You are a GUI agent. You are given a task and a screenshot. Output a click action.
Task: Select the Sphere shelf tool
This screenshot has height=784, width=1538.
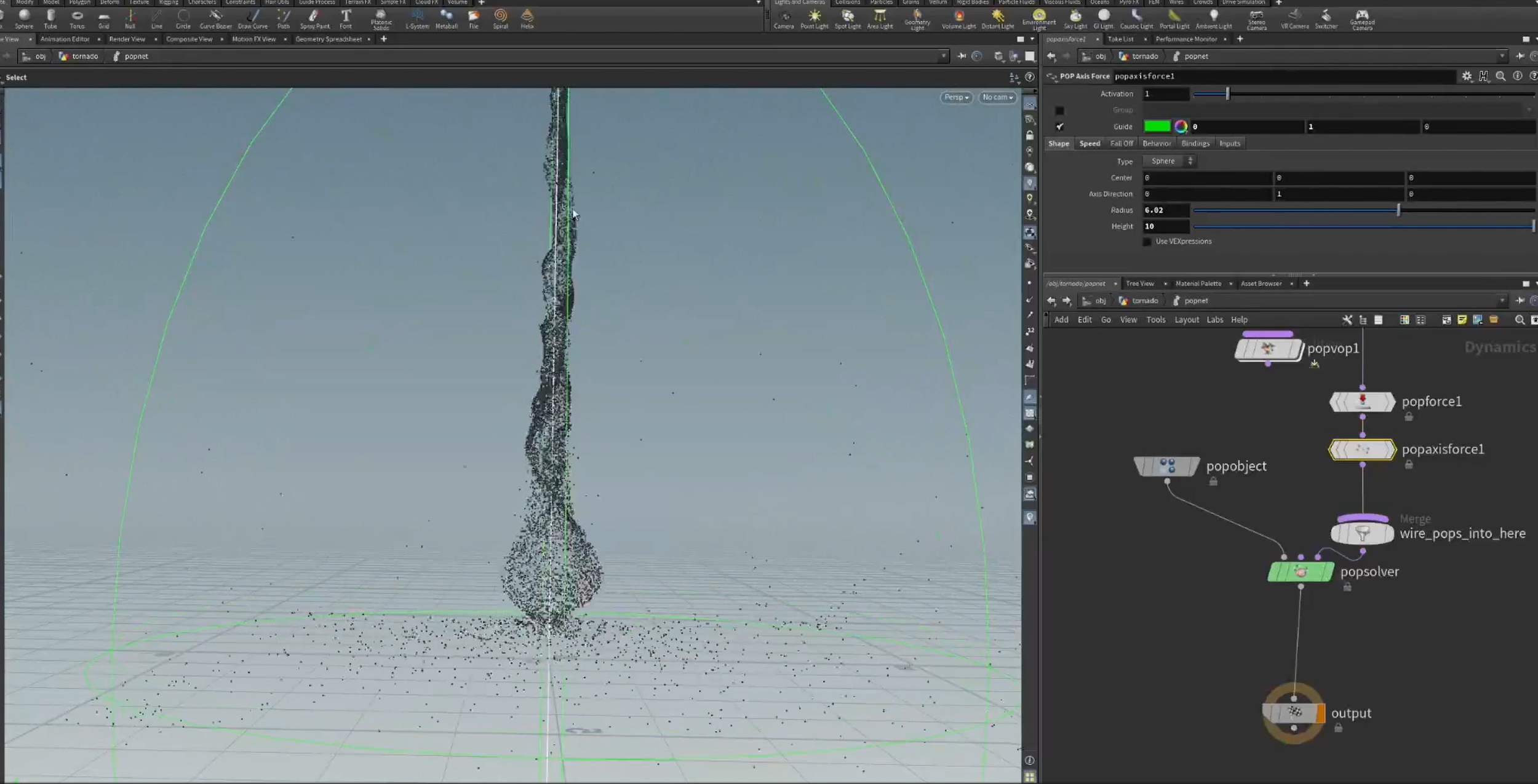click(23, 18)
